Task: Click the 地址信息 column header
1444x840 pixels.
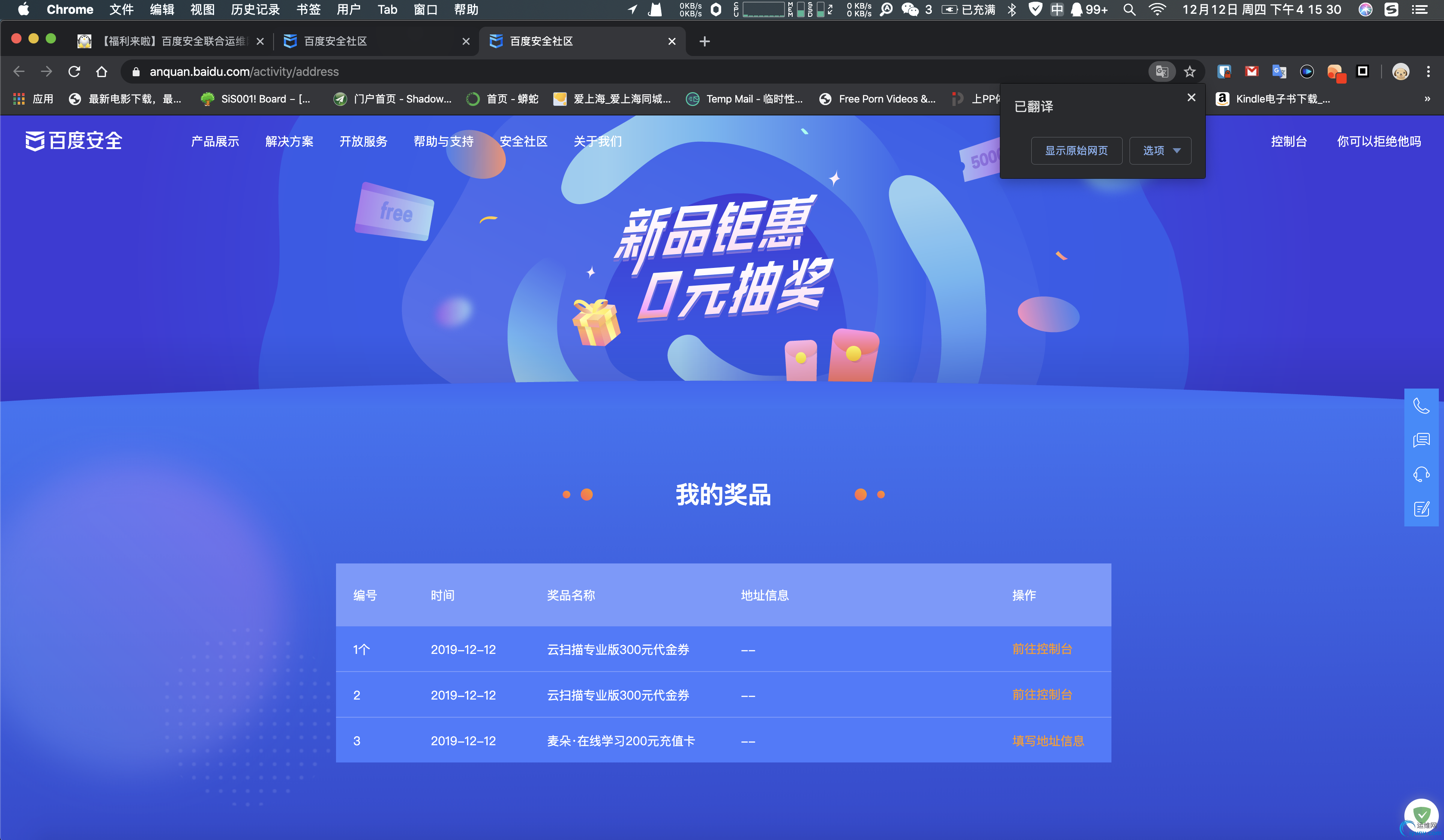Action: [764, 595]
